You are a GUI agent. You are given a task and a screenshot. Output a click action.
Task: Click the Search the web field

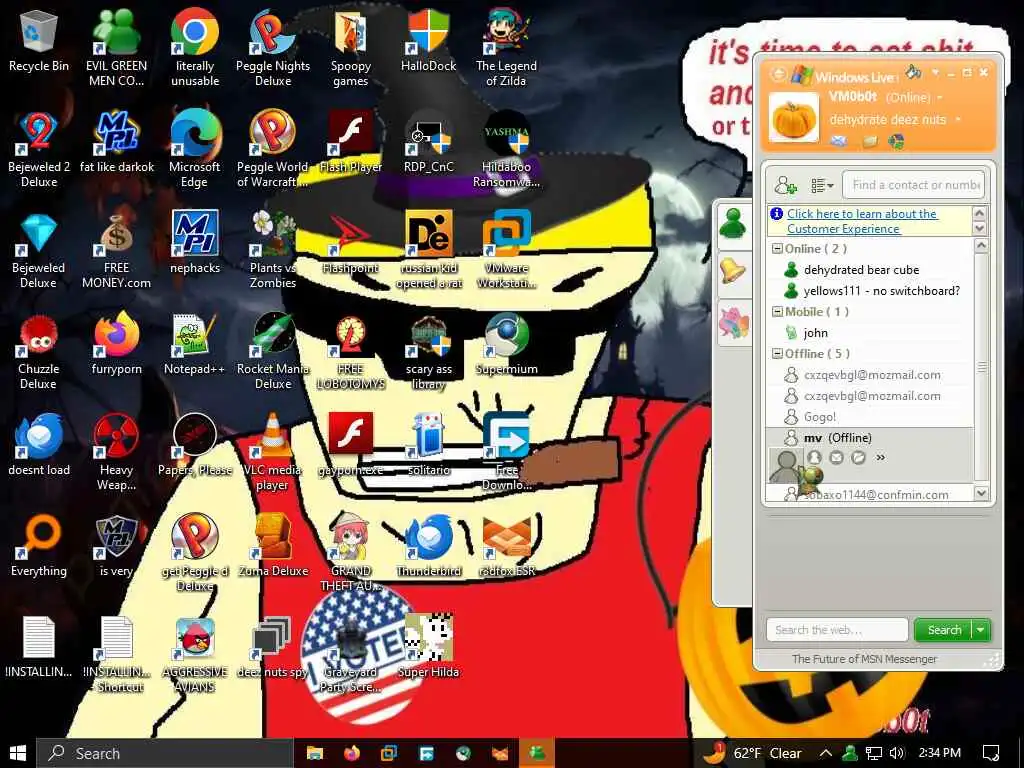[x=837, y=630]
